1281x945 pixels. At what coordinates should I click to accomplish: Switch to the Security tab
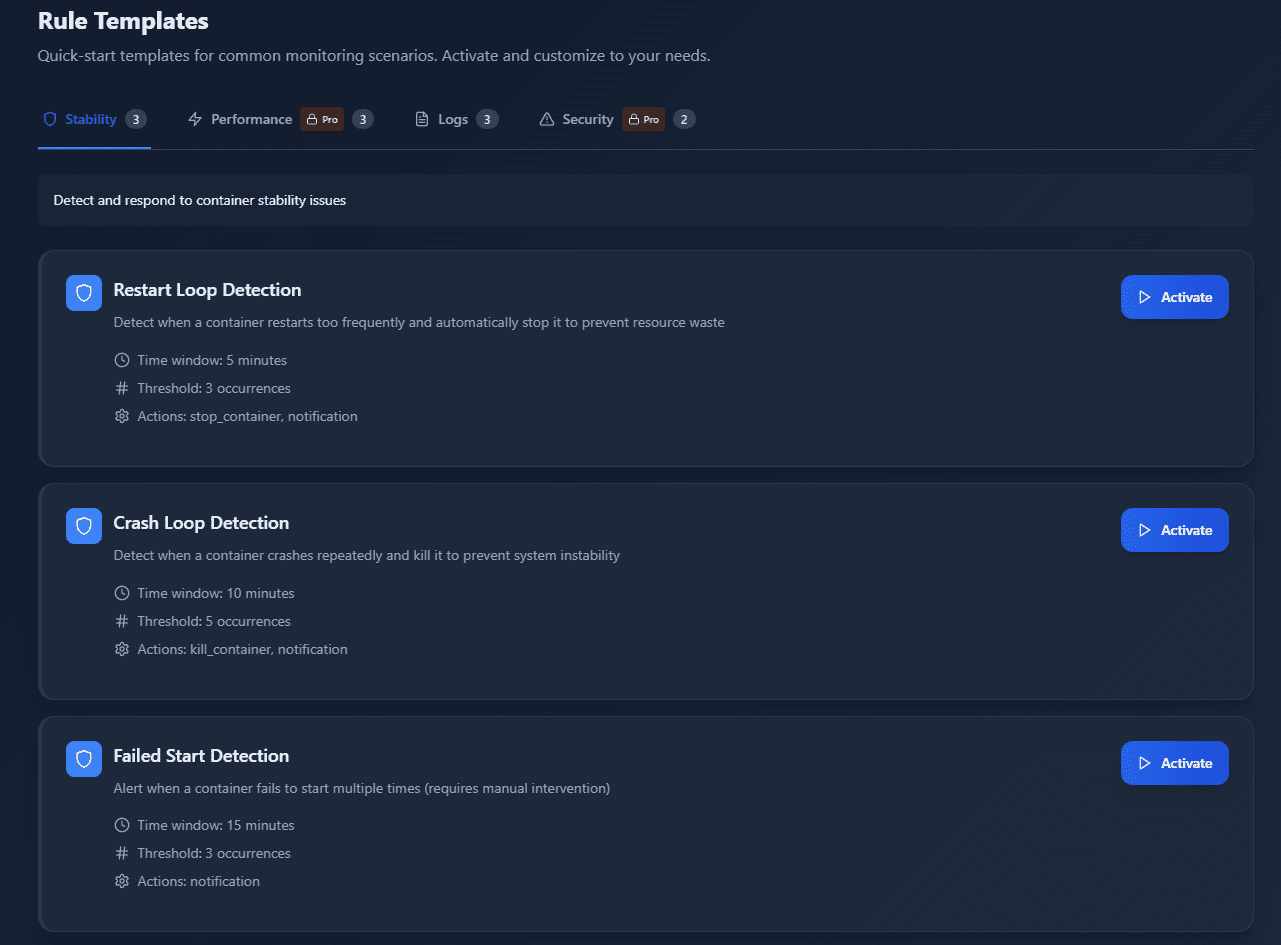(589, 119)
